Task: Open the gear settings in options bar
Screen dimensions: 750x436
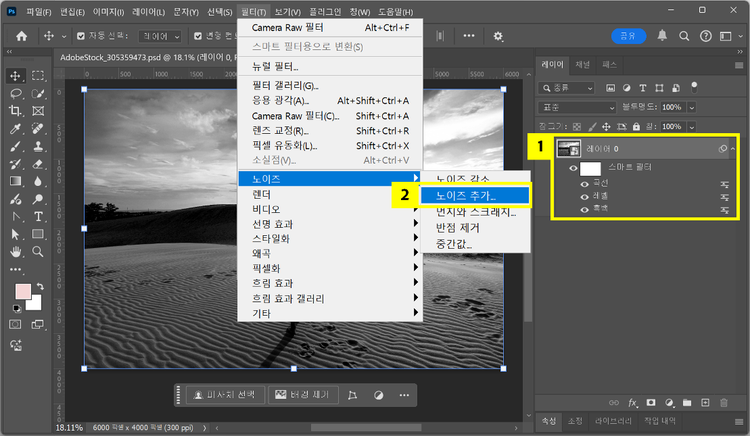Action: point(498,36)
